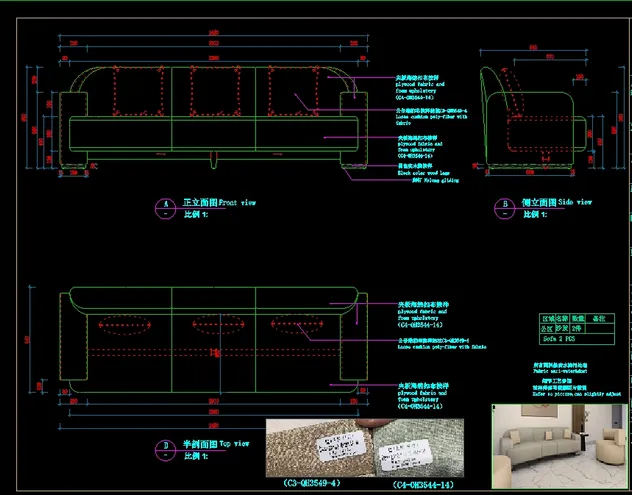Click the Sofa 2 PCS table cell
The height and width of the screenshot is (495, 632).
tap(577, 339)
